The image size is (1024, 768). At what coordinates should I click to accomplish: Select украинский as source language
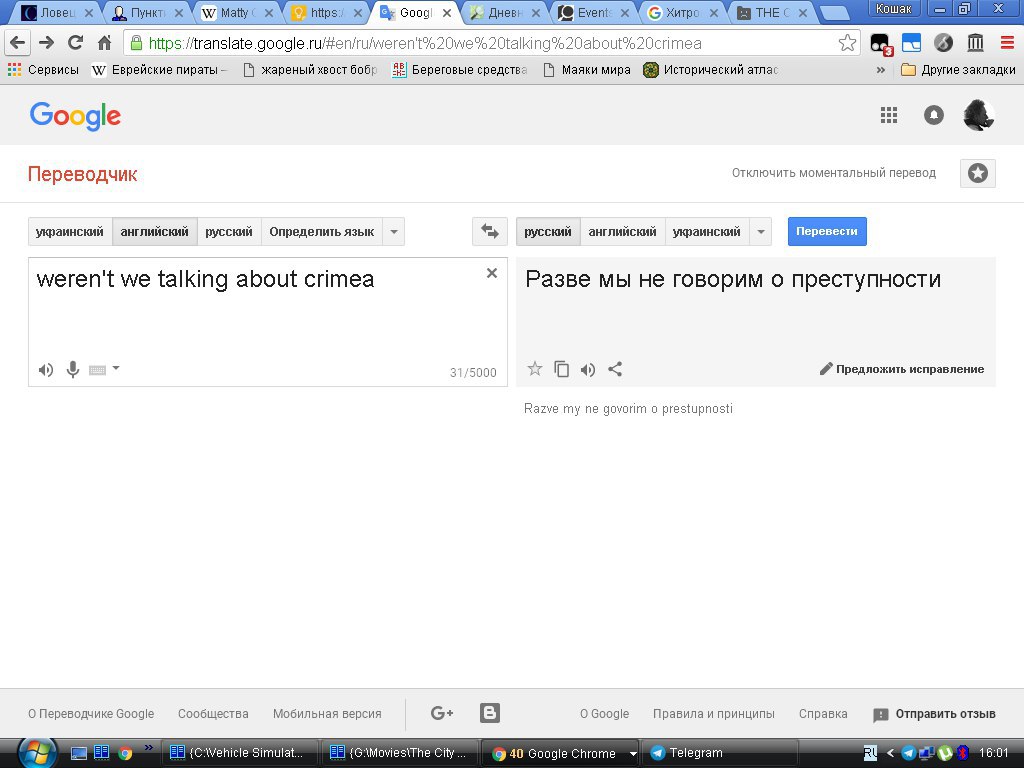[70, 231]
